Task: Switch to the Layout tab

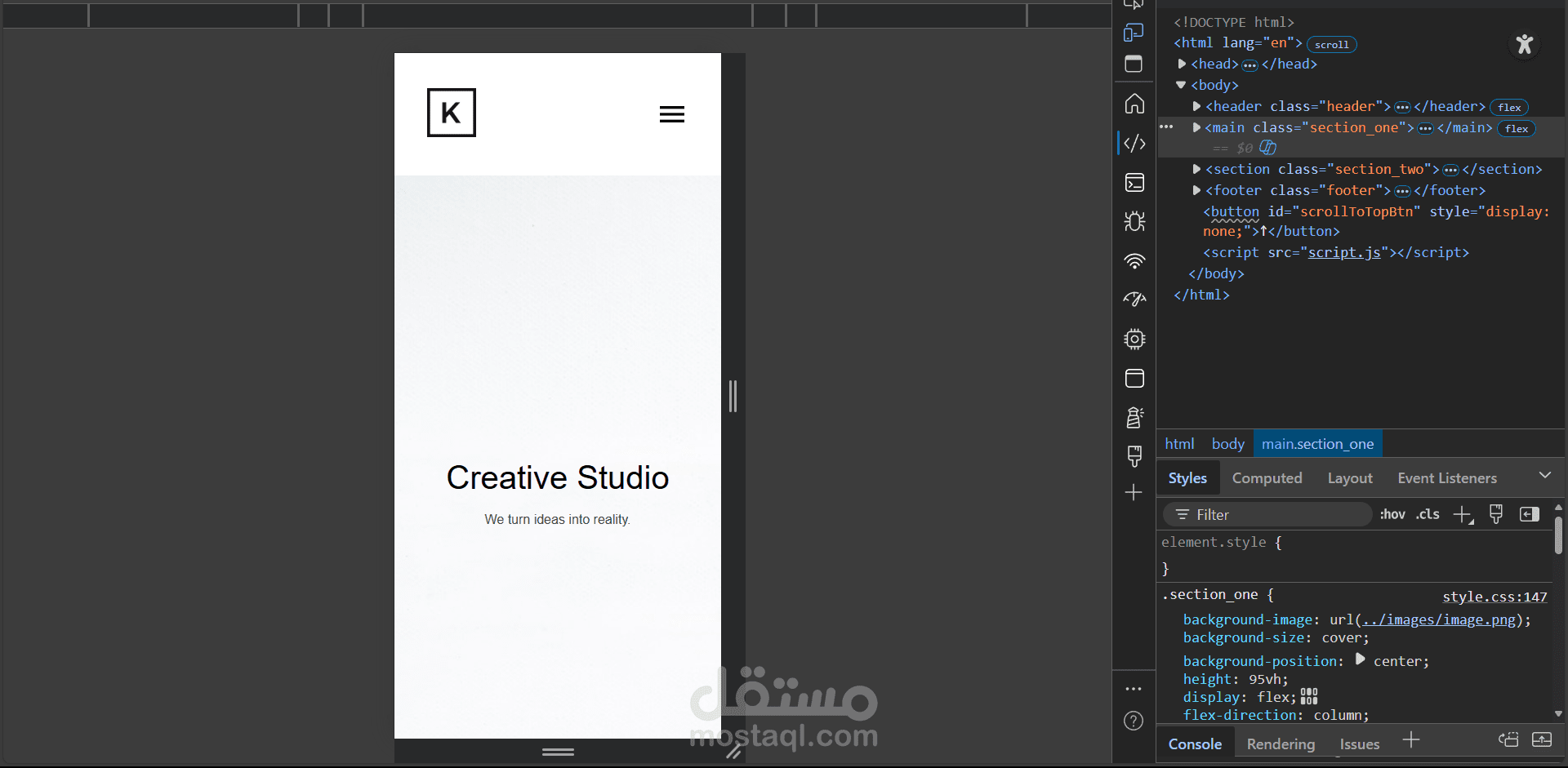Action: tap(1350, 478)
